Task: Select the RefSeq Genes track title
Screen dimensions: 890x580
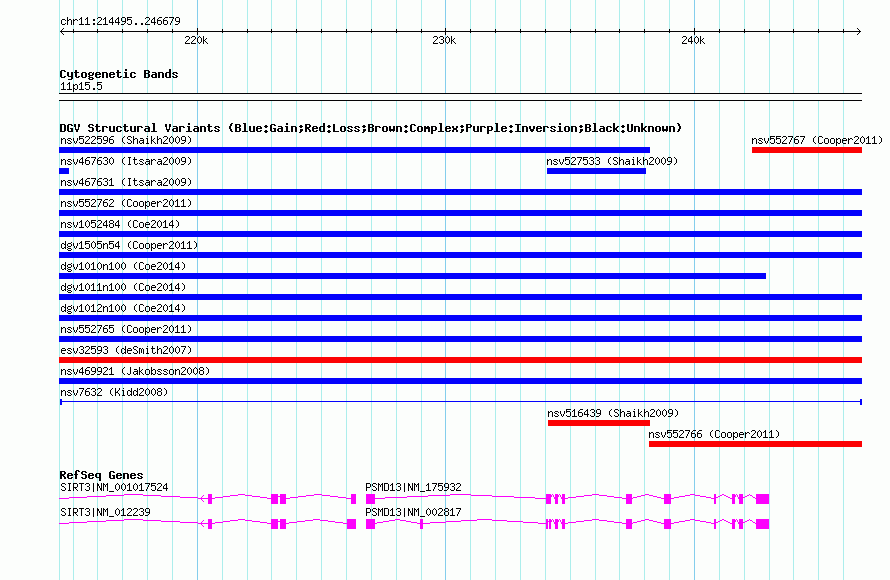Action: pyautogui.click(x=101, y=475)
